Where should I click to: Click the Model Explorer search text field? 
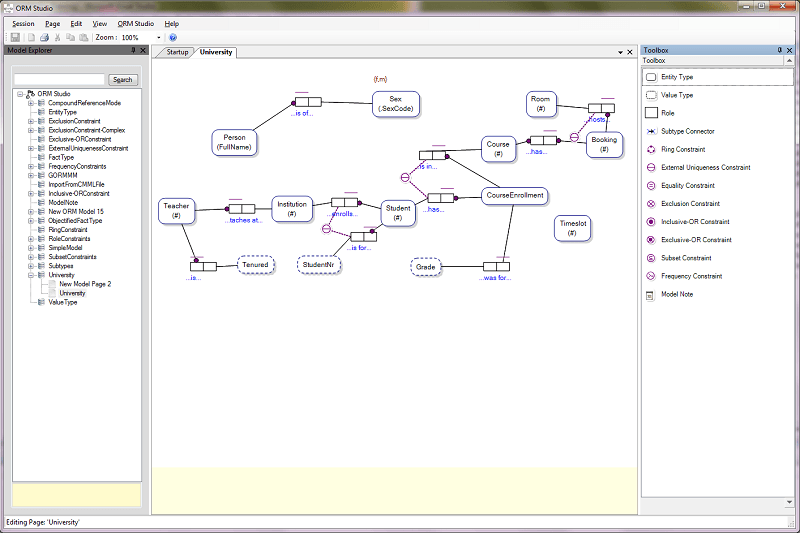[x=58, y=80]
